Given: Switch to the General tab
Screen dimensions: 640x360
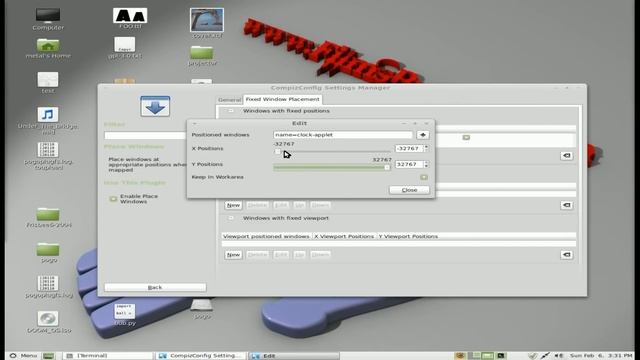Looking at the screenshot, I should [229, 100].
